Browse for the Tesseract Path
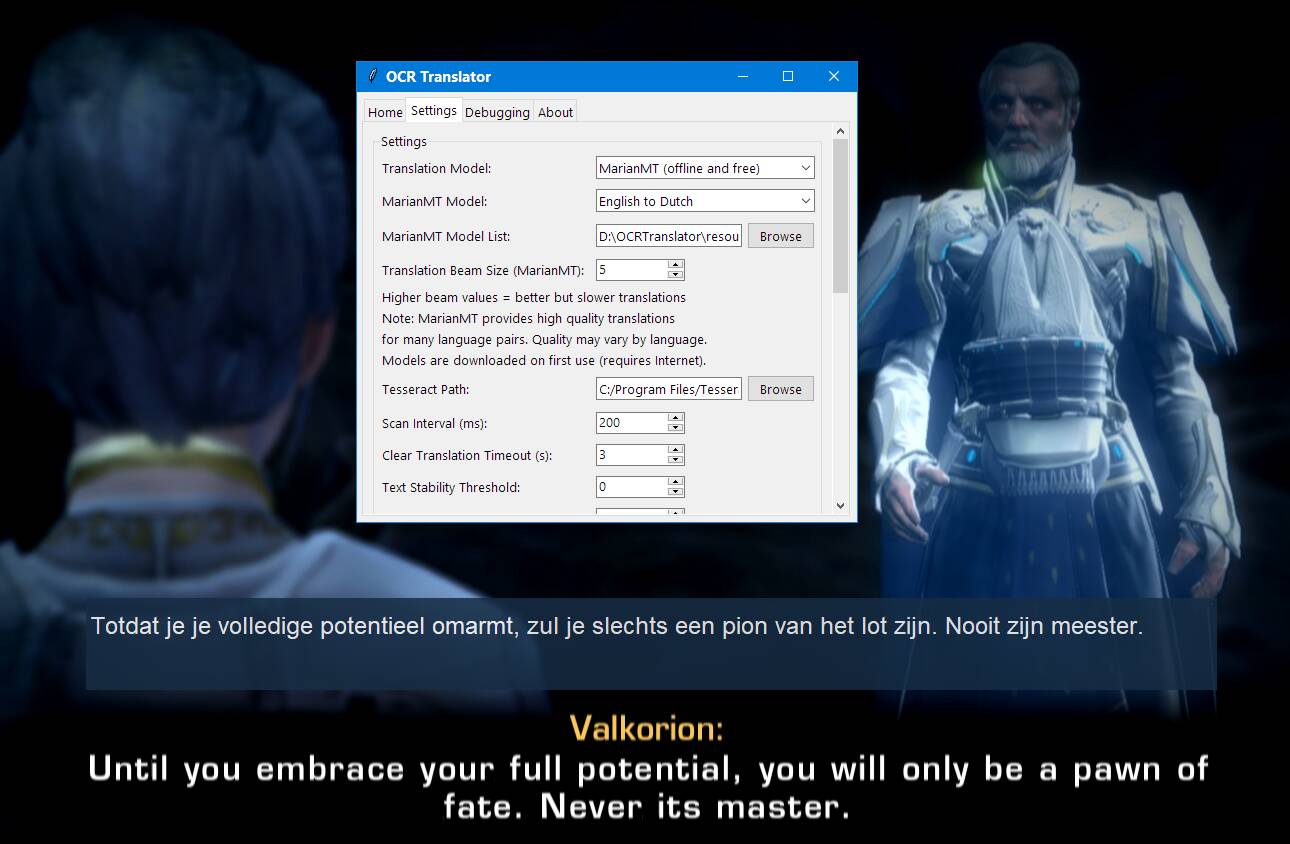This screenshot has height=844, width=1290. (x=780, y=389)
